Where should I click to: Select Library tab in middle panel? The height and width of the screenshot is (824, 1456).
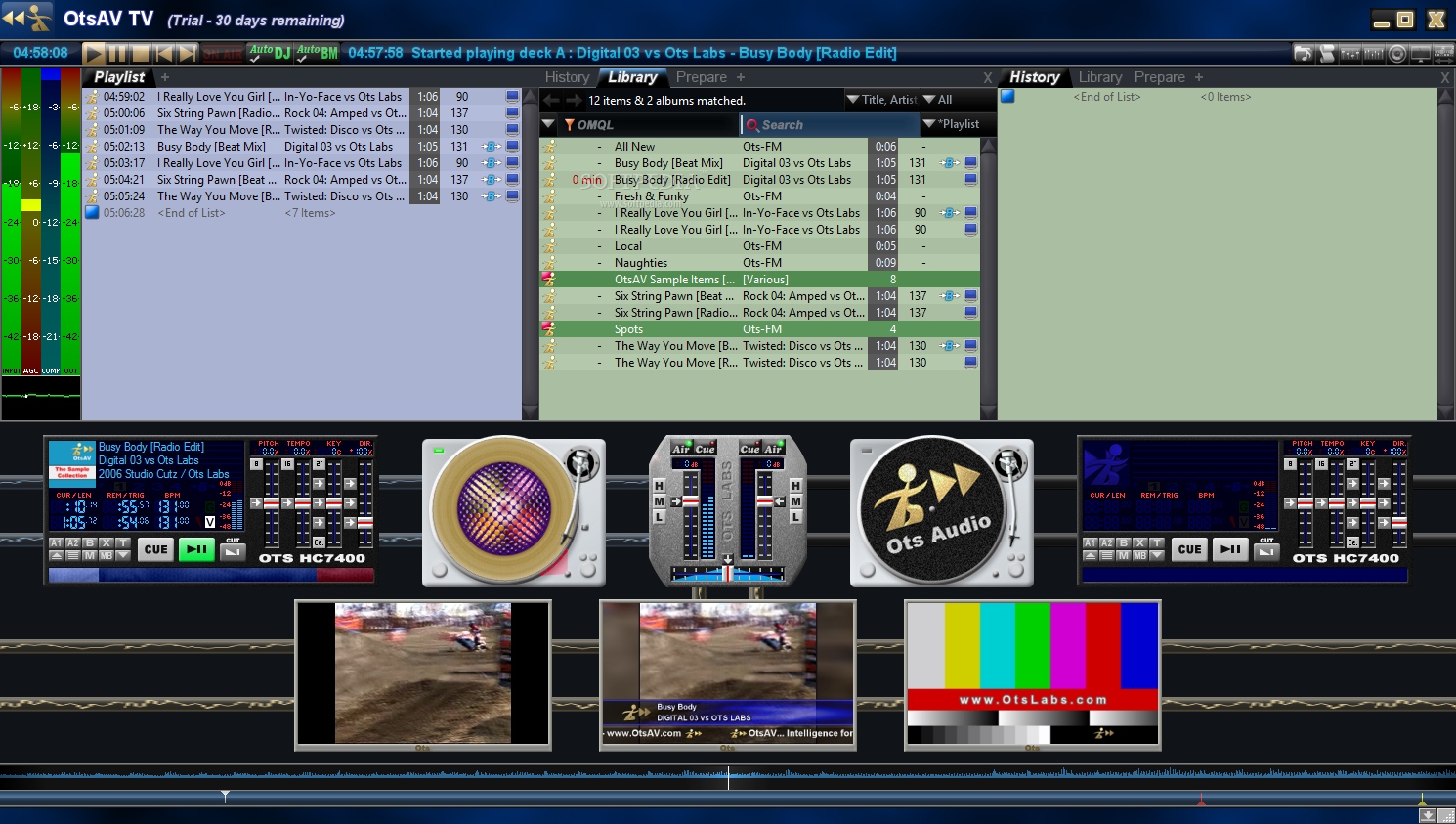(632, 77)
